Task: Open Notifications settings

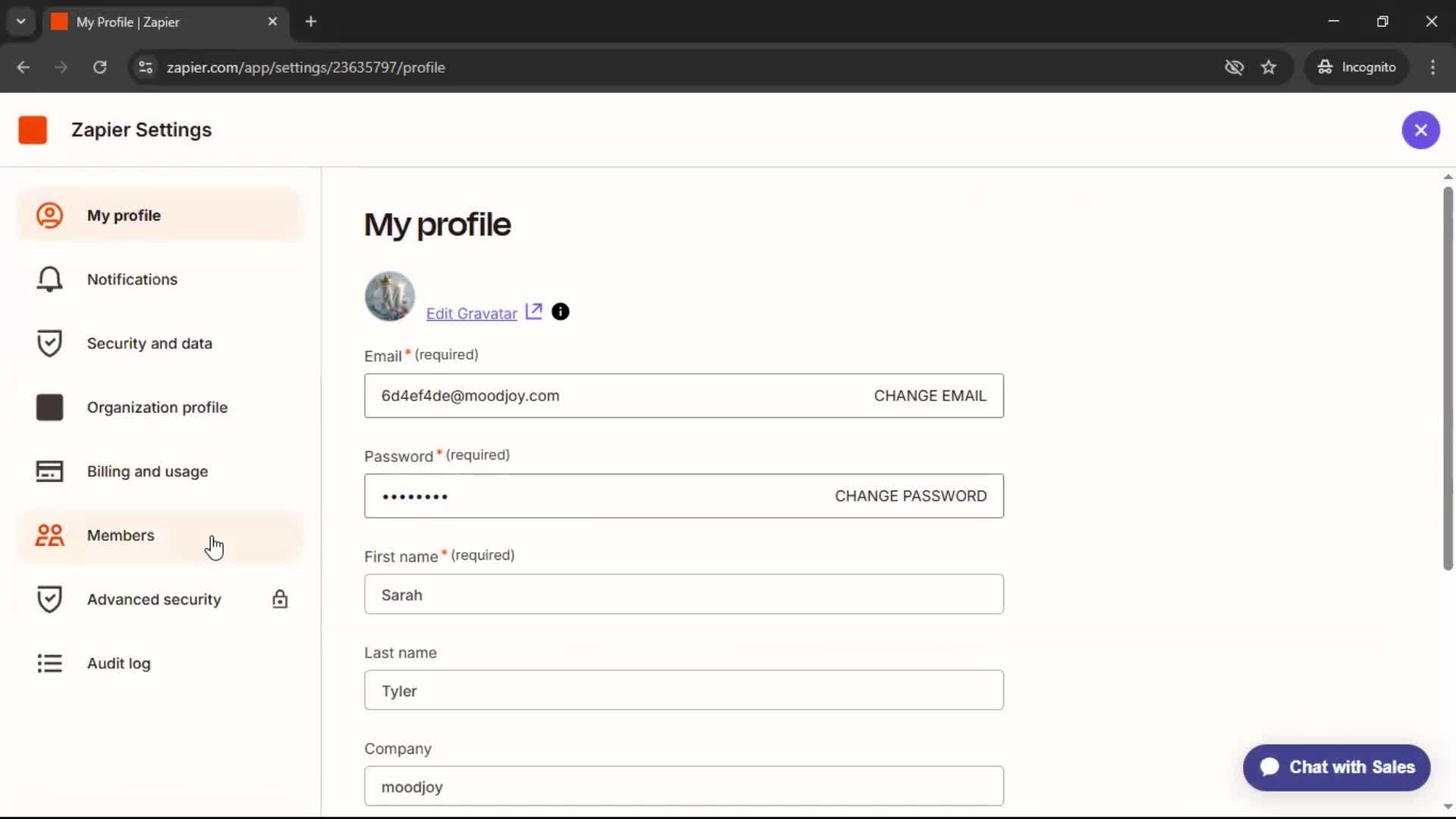Action: (x=160, y=279)
